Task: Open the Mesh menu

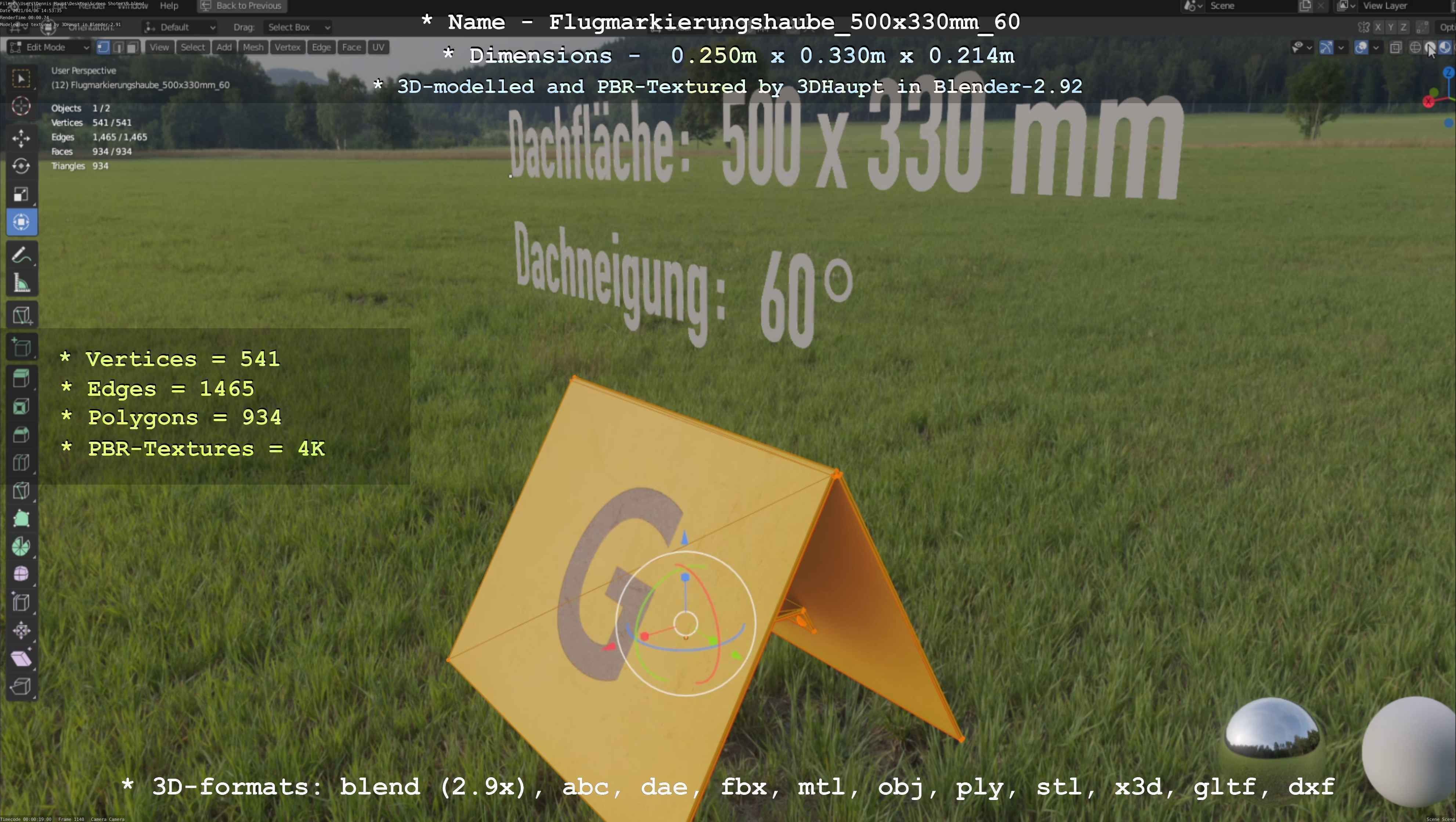Action: [253, 47]
